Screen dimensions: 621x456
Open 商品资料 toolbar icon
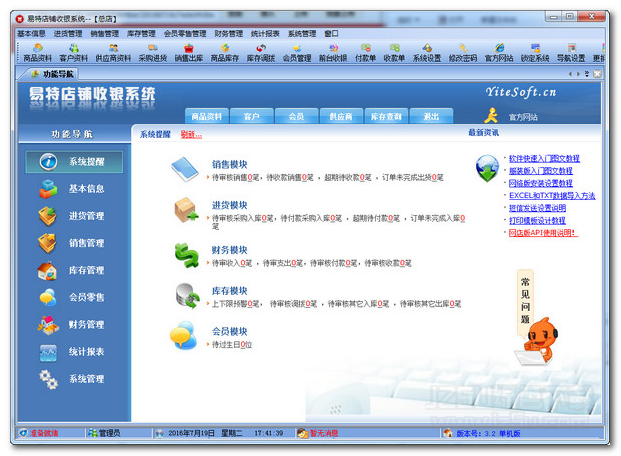click(37, 53)
